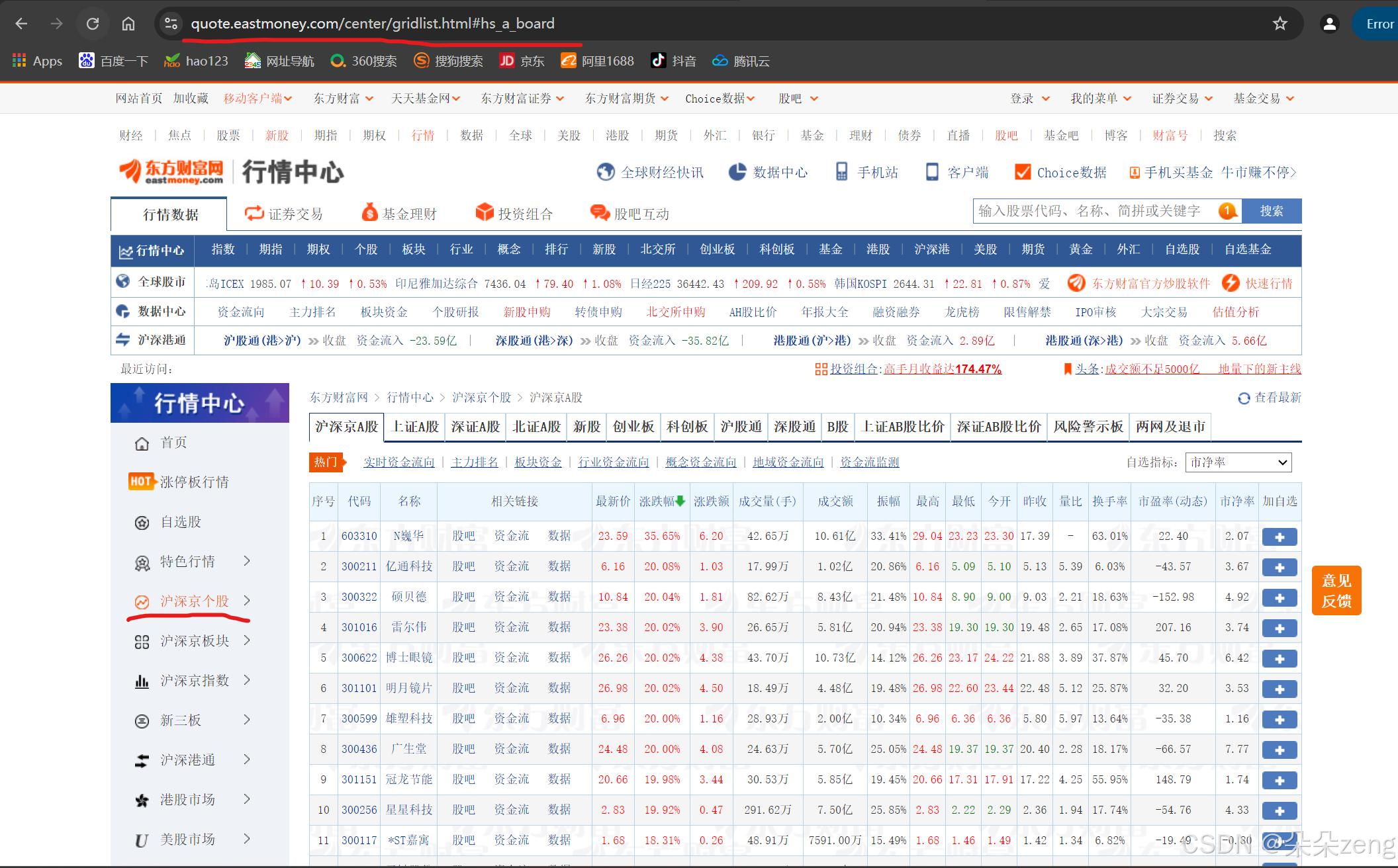This screenshot has width=1398, height=868.
Task: Switch to the 风险警示板 tab
Action: [1088, 427]
